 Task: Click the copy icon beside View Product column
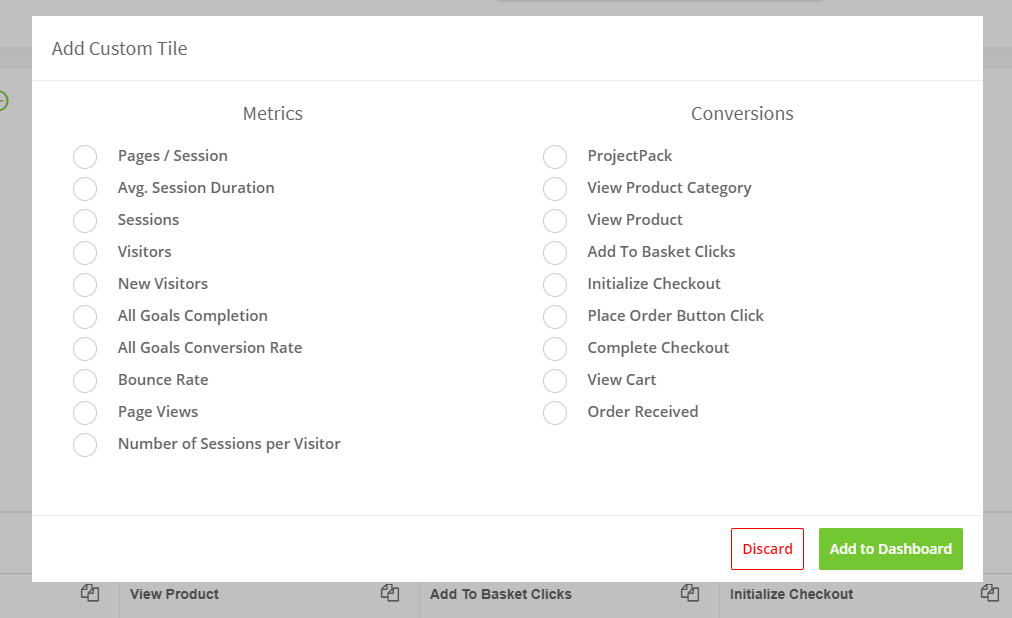point(390,593)
